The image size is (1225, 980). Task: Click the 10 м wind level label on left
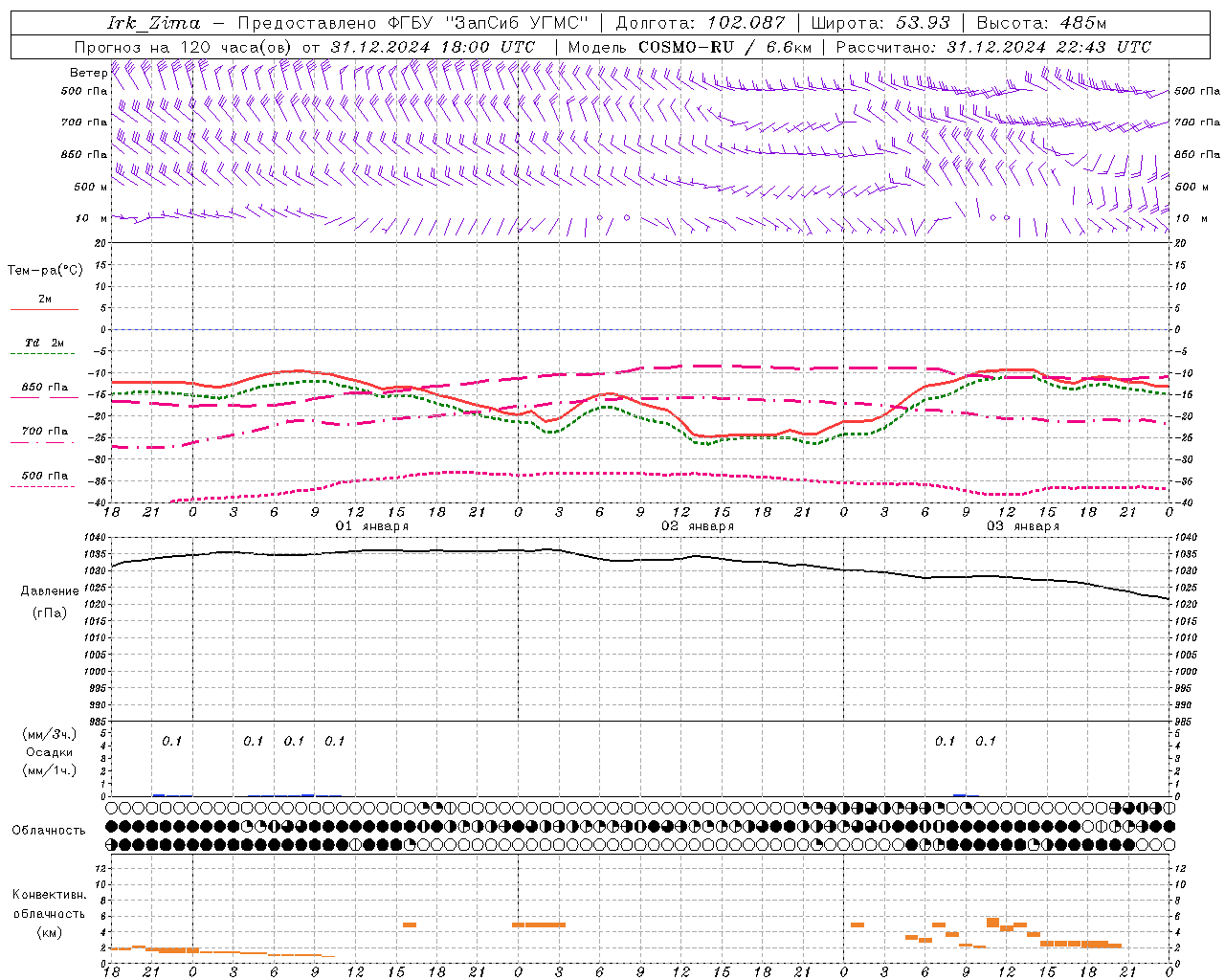coord(91,218)
